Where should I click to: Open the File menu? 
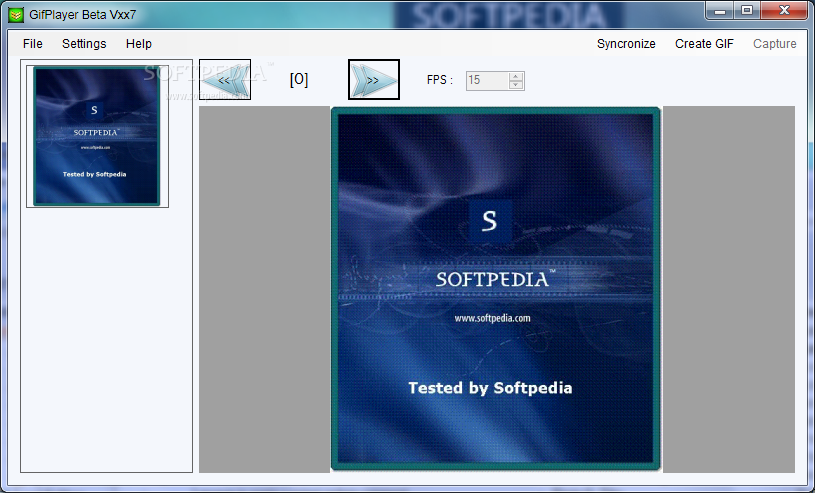coord(32,44)
